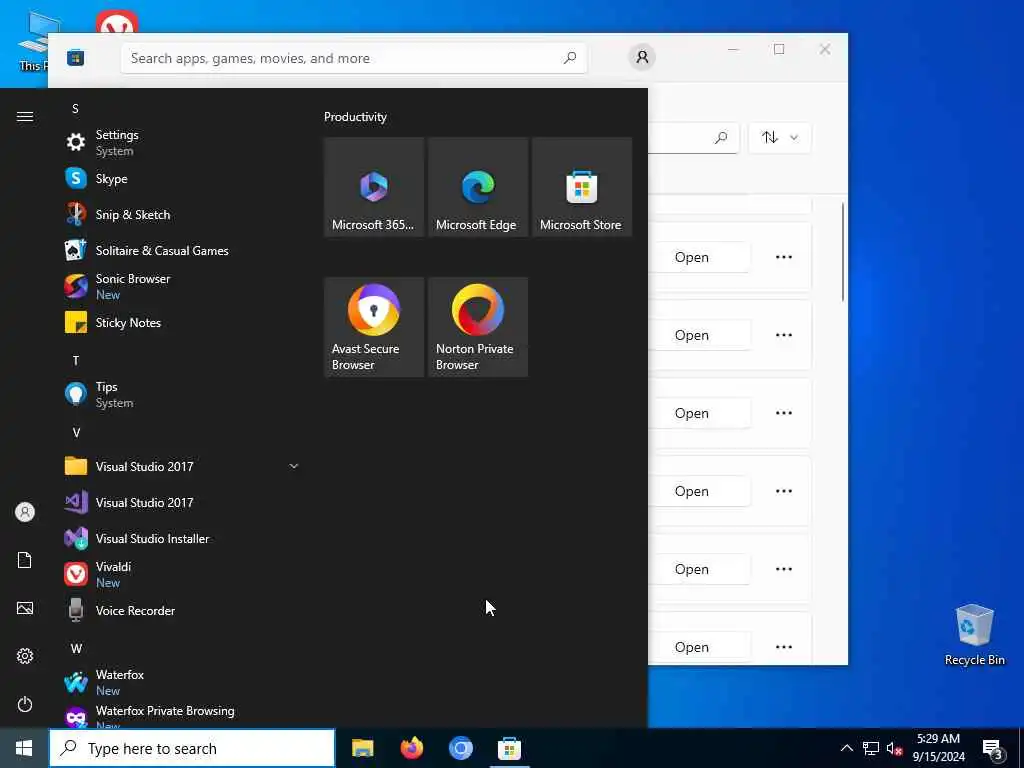This screenshot has width=1024, height=768.
Task: Click the Microsoft Store home logo
Action: [76, 57]
